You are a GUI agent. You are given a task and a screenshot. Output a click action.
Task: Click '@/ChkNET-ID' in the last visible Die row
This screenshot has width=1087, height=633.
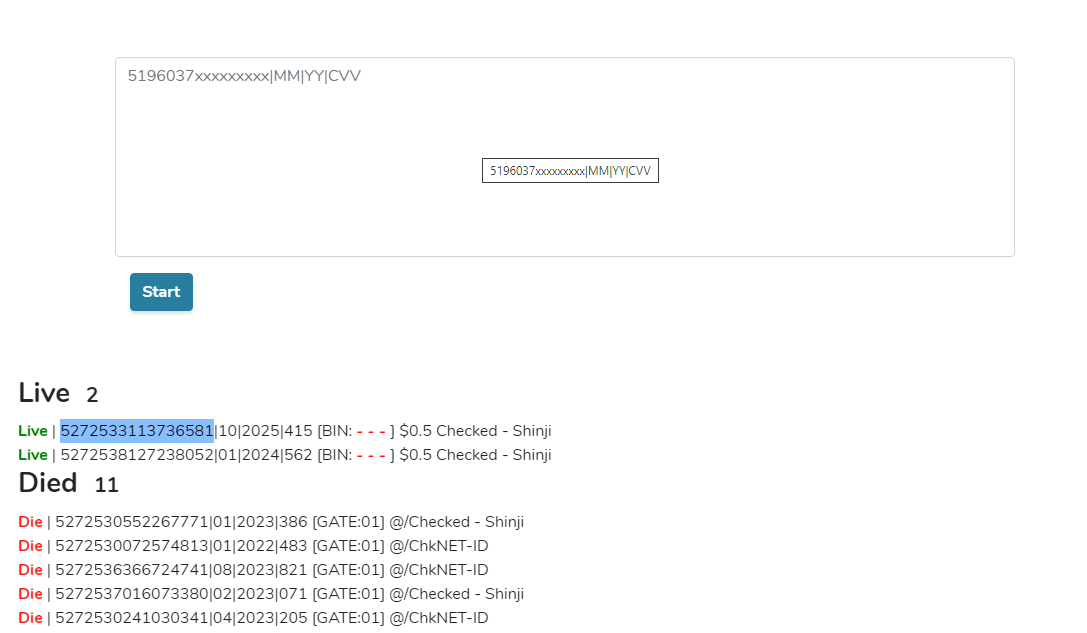click(x=439, y=618)
